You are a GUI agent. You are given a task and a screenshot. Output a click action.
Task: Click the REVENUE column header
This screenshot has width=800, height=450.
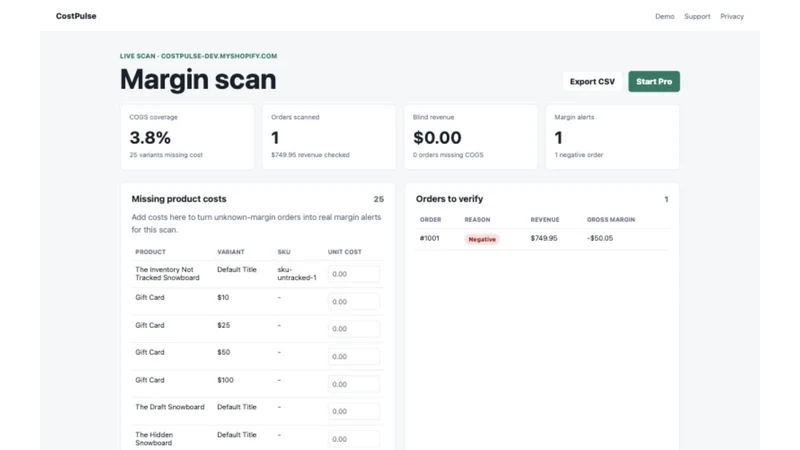[544, 220]
